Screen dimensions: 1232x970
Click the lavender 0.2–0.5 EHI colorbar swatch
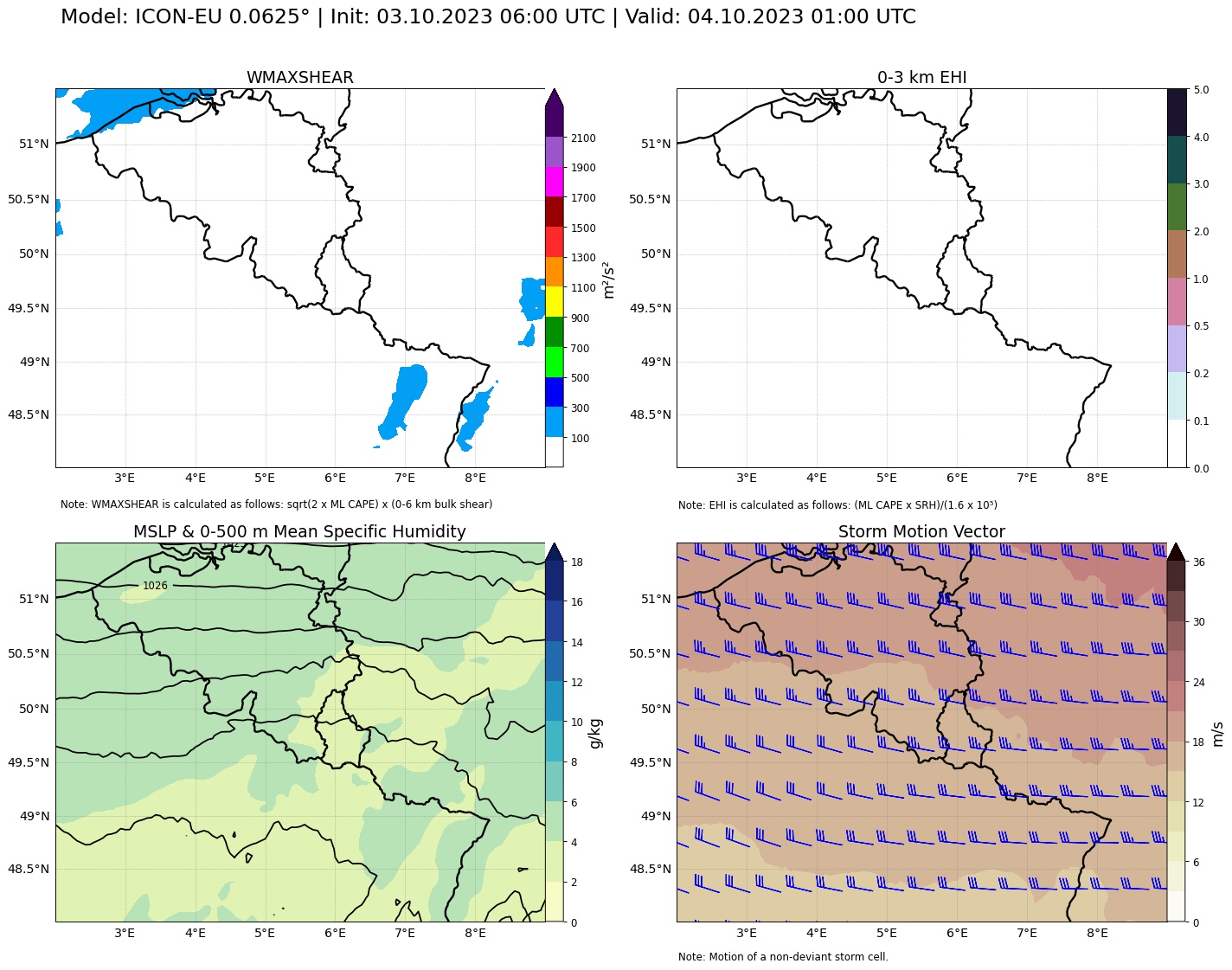tap(1177, 349)
